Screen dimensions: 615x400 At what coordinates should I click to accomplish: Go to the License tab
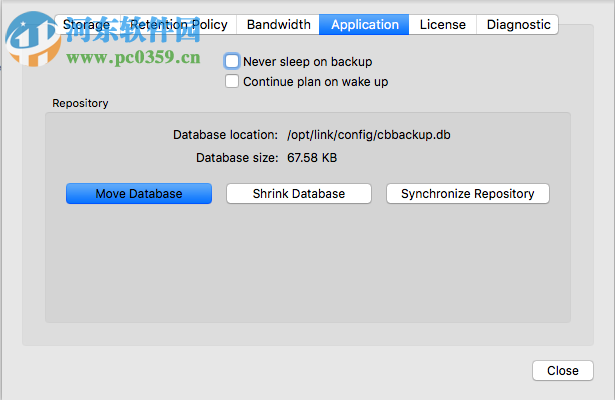click(x=442, y=25)
